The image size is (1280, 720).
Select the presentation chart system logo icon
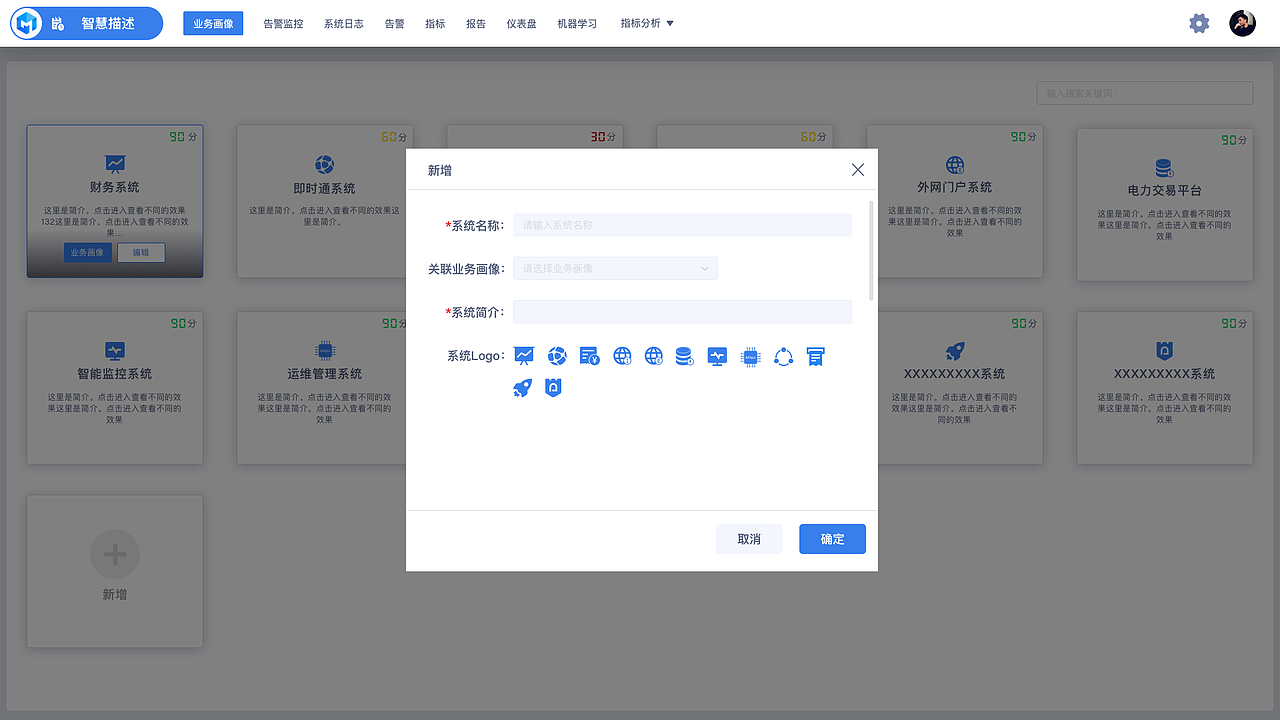coord(524,356)
